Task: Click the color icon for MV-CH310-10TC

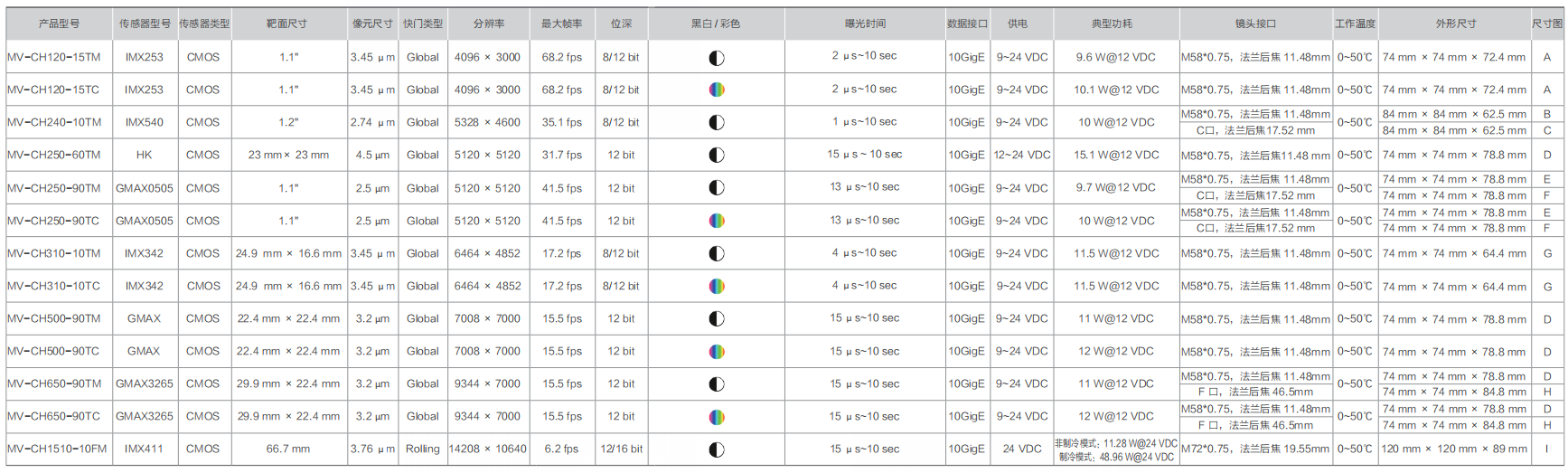Action: pos(717,286)
